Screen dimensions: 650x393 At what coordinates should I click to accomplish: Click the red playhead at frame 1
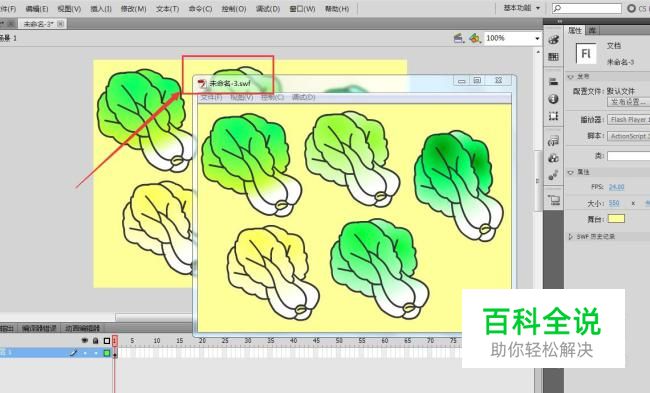(x=115, y=341)
